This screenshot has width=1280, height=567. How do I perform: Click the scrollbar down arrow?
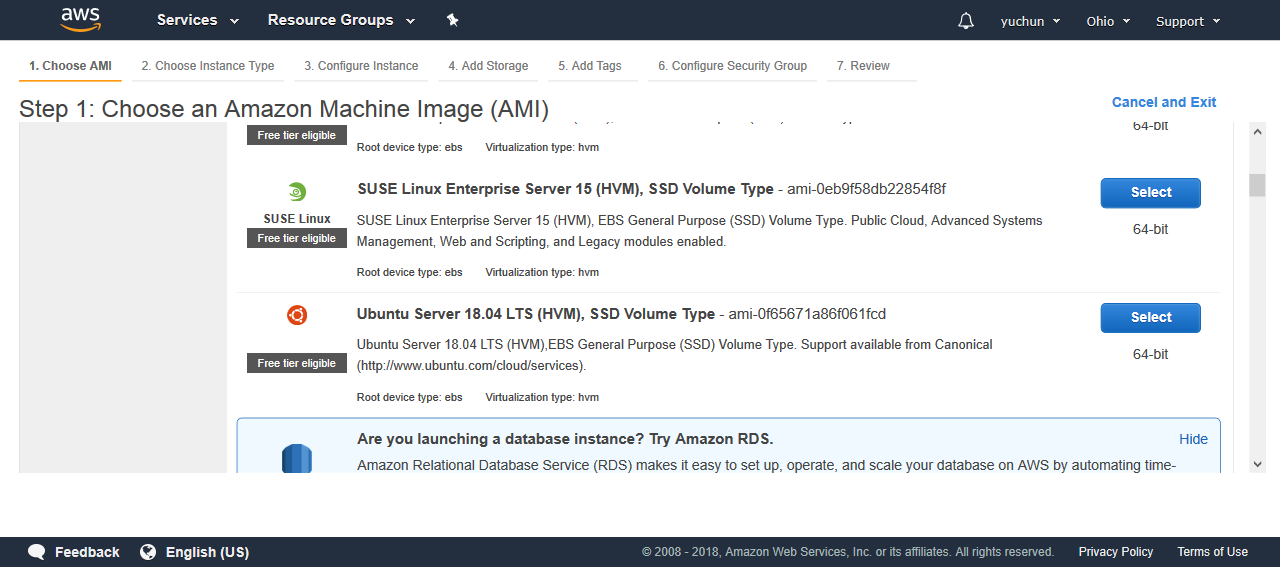[1257, 464]
